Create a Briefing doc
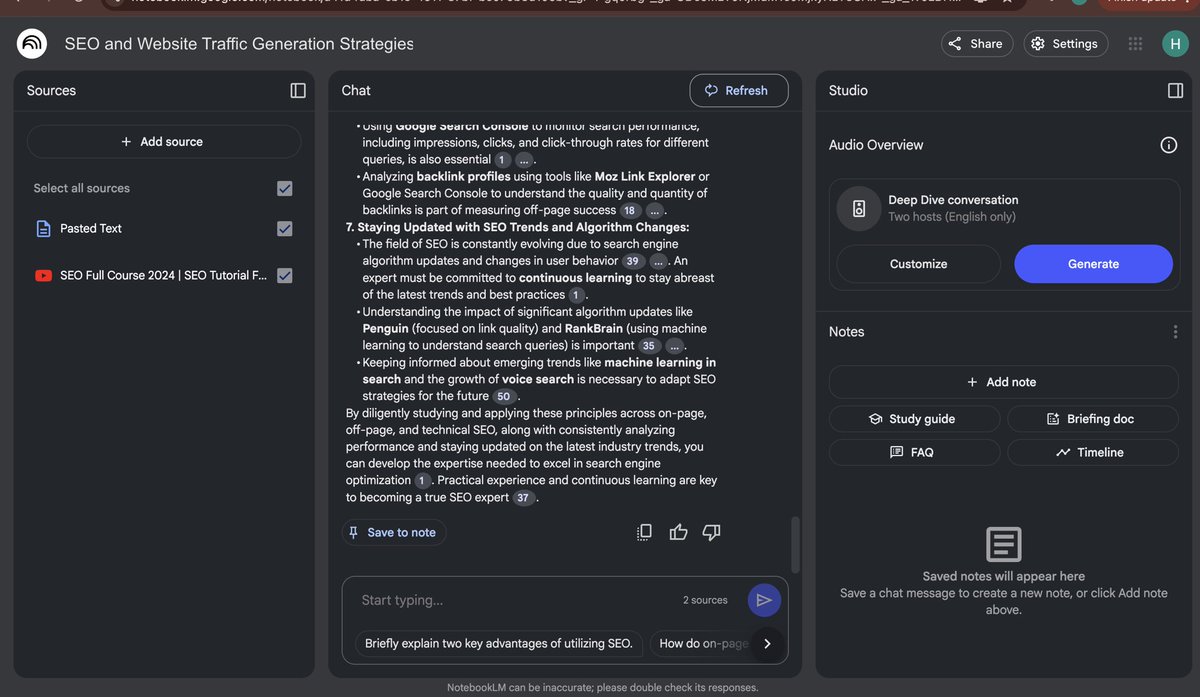This screenshot has width=1200, height=697. pos(1093,419)
